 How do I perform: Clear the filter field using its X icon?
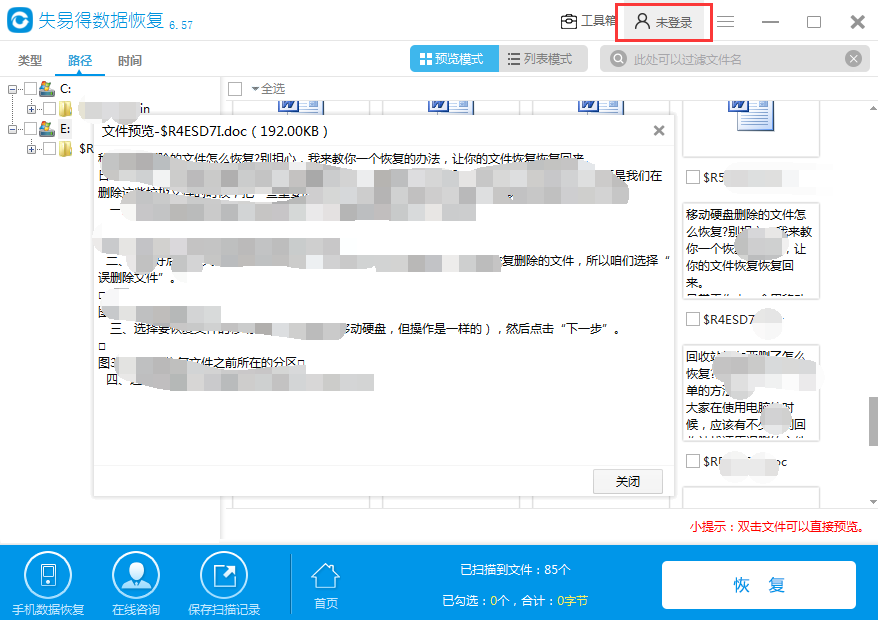tap(853, 59)
